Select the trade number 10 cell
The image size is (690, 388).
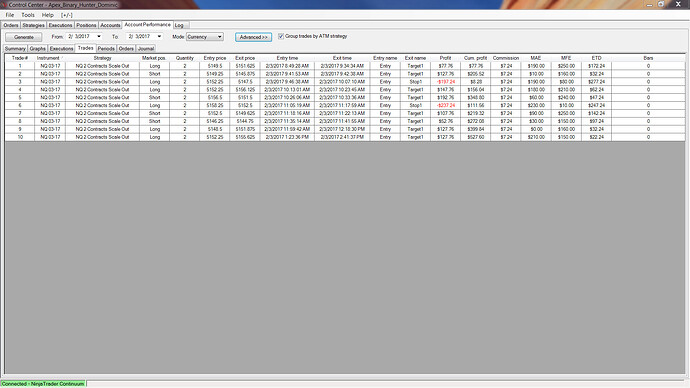point(20,137)
